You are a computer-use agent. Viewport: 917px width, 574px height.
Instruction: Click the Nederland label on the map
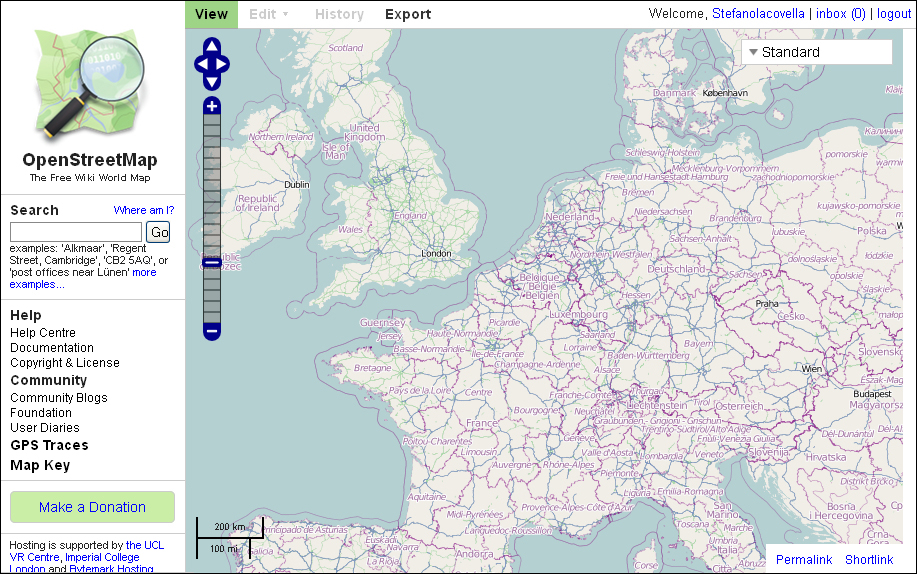click(570, 216)
